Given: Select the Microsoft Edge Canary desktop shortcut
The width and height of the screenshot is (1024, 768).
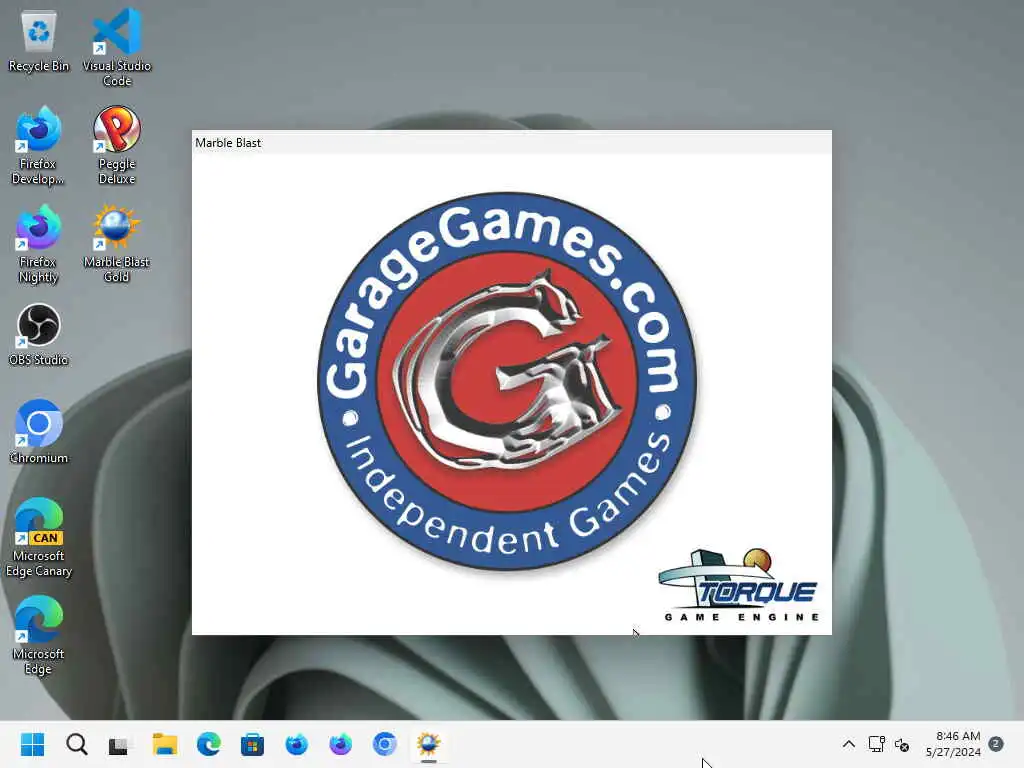Looking at the screenshot, I should 39,538.
